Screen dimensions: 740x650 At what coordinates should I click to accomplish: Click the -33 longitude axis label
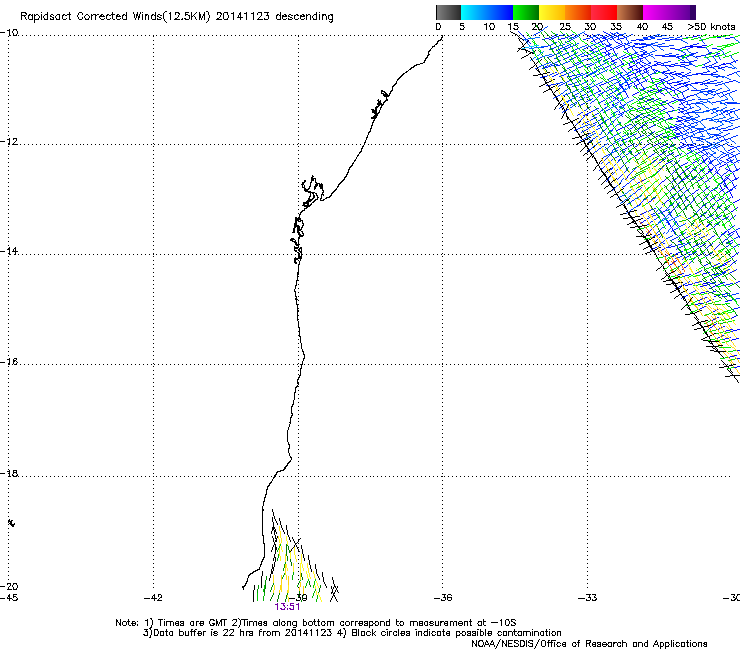[588, 598]
